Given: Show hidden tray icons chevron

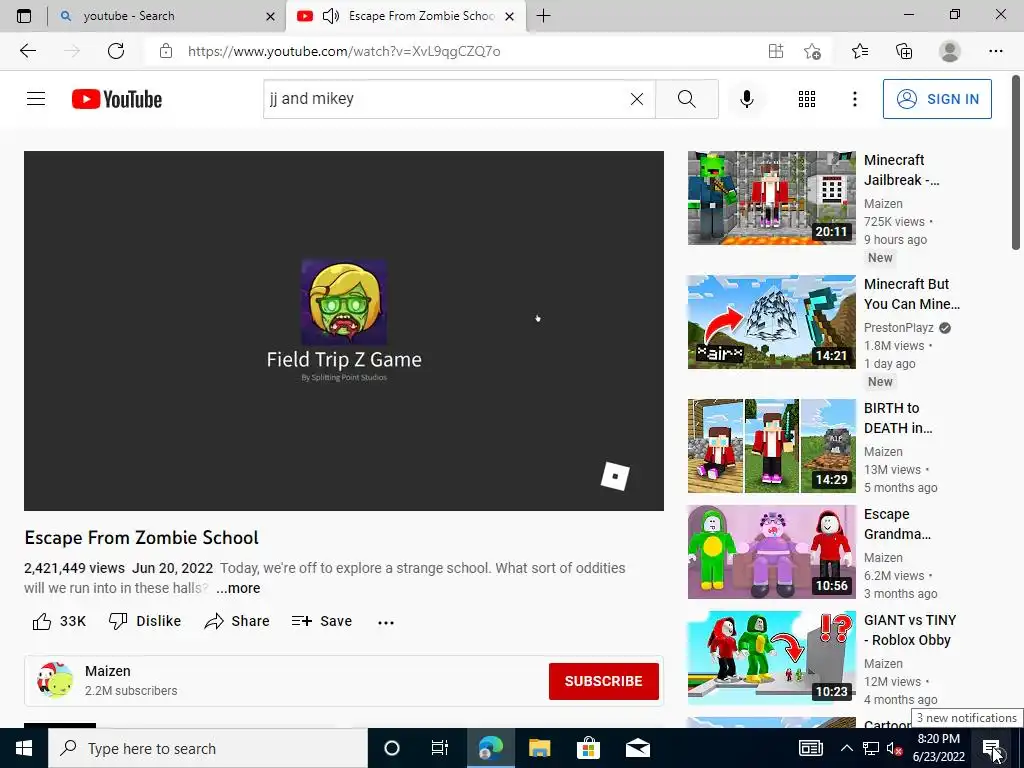Looking at the screenshot, I should (x=846, y=748).
